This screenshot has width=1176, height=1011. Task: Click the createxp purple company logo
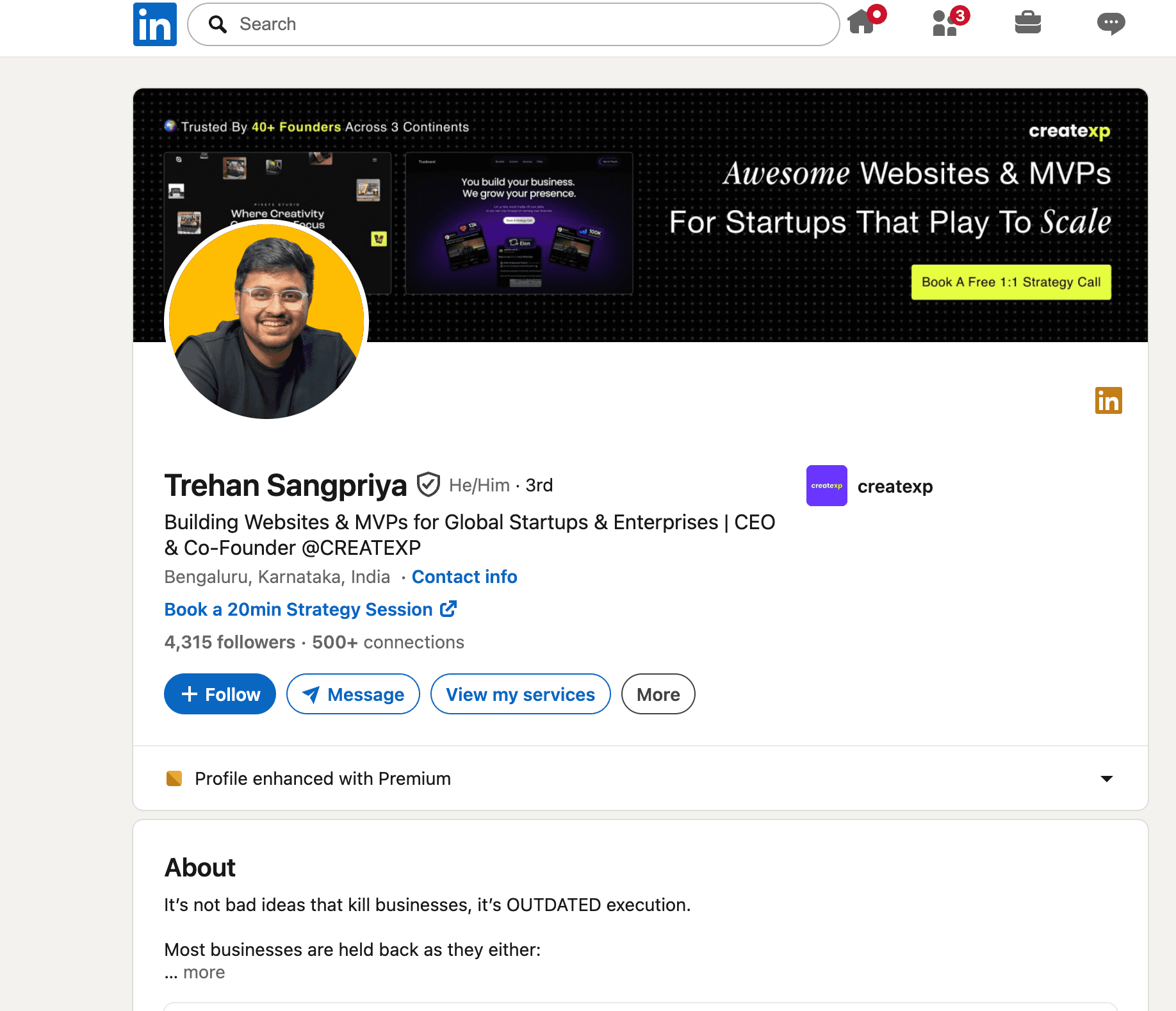(x=826, y=486)
